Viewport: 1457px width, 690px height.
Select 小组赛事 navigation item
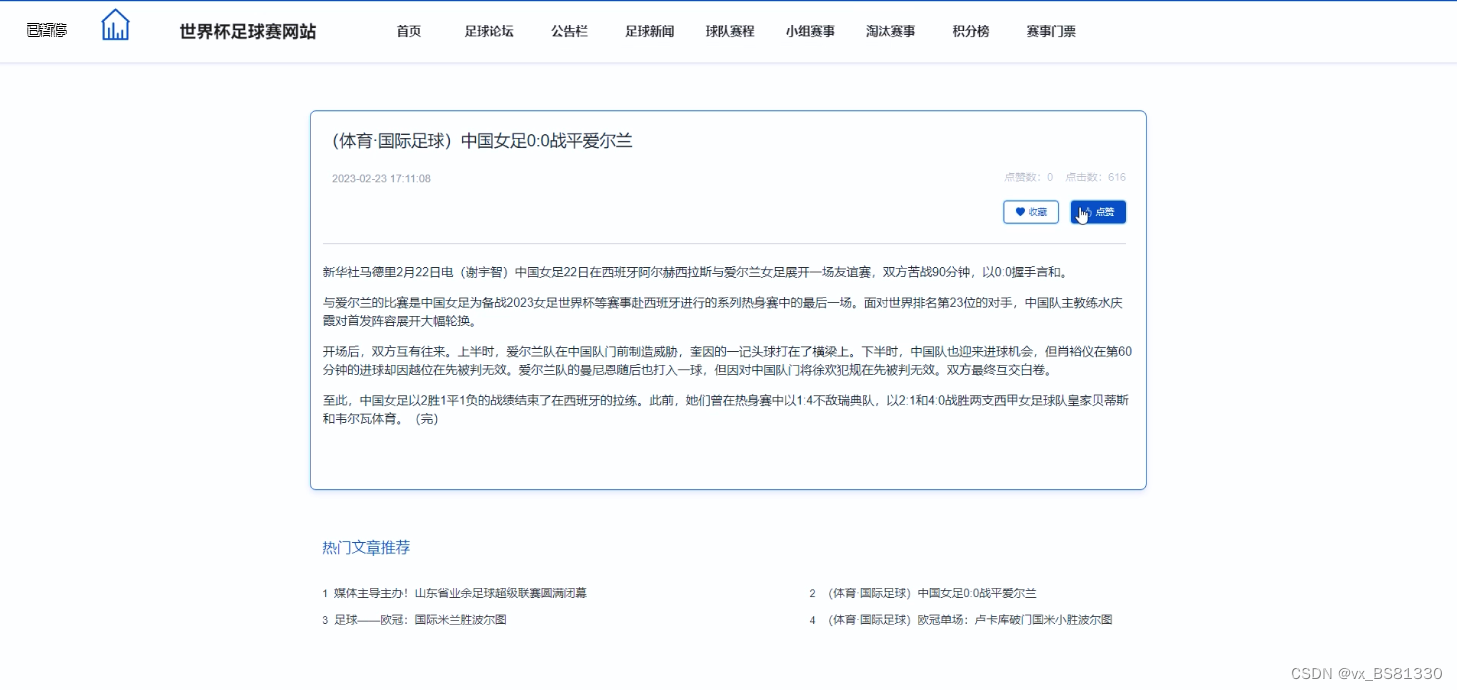point(810,31)
